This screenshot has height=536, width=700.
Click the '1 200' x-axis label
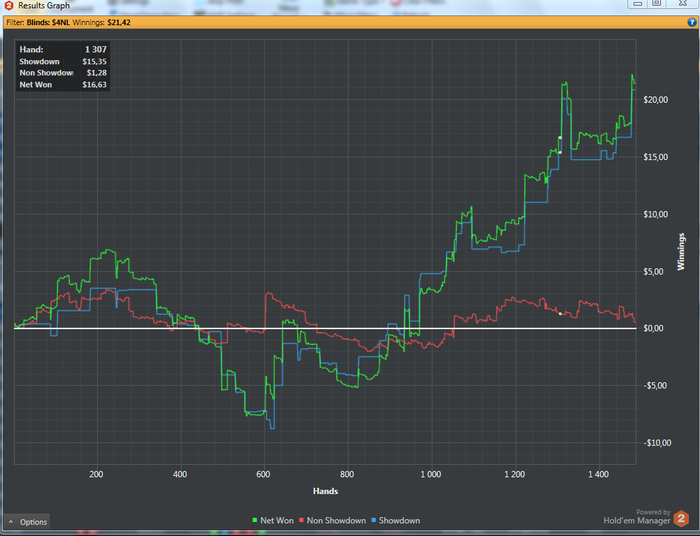tap(515, 474)
